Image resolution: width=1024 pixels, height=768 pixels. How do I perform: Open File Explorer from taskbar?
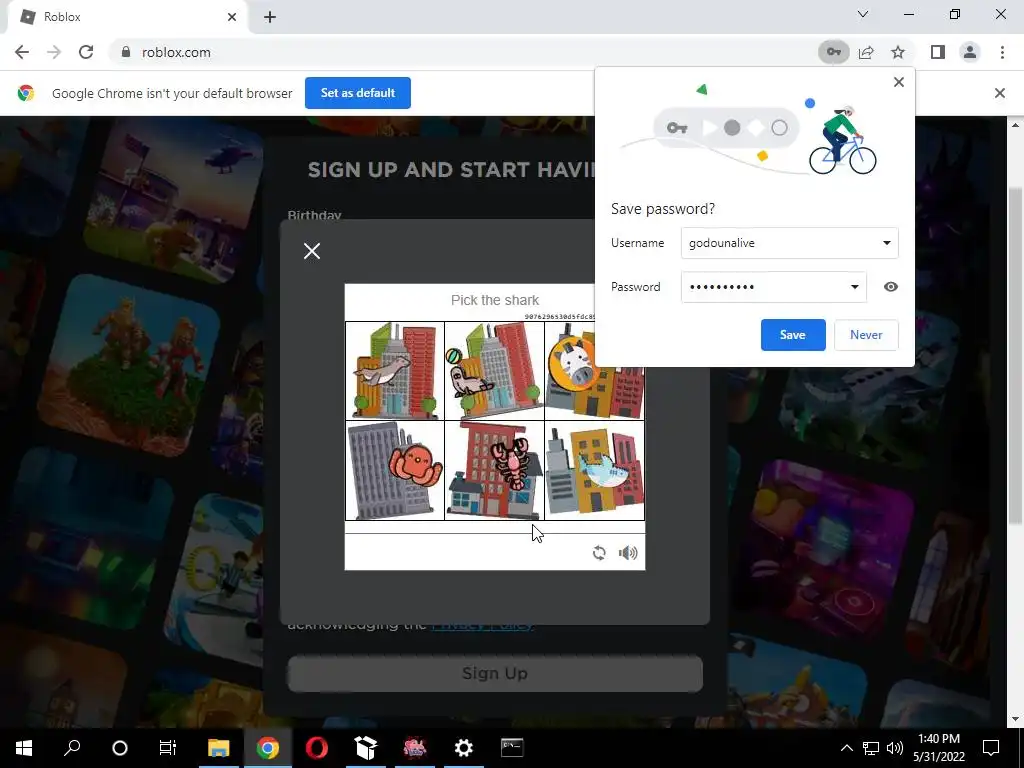219,748
